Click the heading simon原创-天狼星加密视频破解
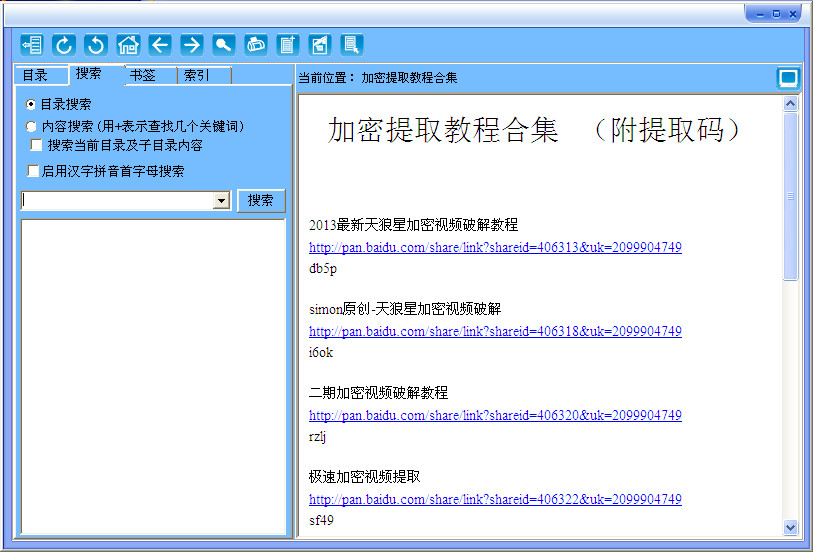Screen dimensions: 813x552 point(405,309)
